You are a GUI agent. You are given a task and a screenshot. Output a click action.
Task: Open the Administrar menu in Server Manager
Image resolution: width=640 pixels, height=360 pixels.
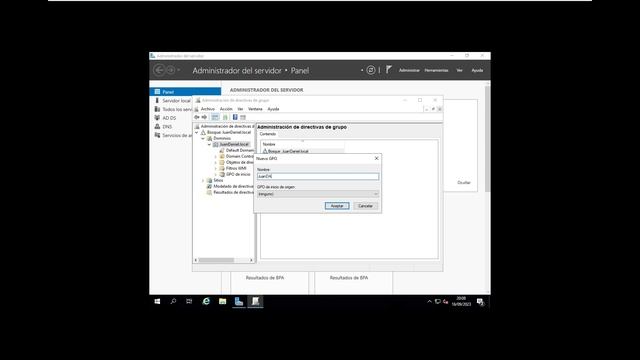[x=409, y=70]
